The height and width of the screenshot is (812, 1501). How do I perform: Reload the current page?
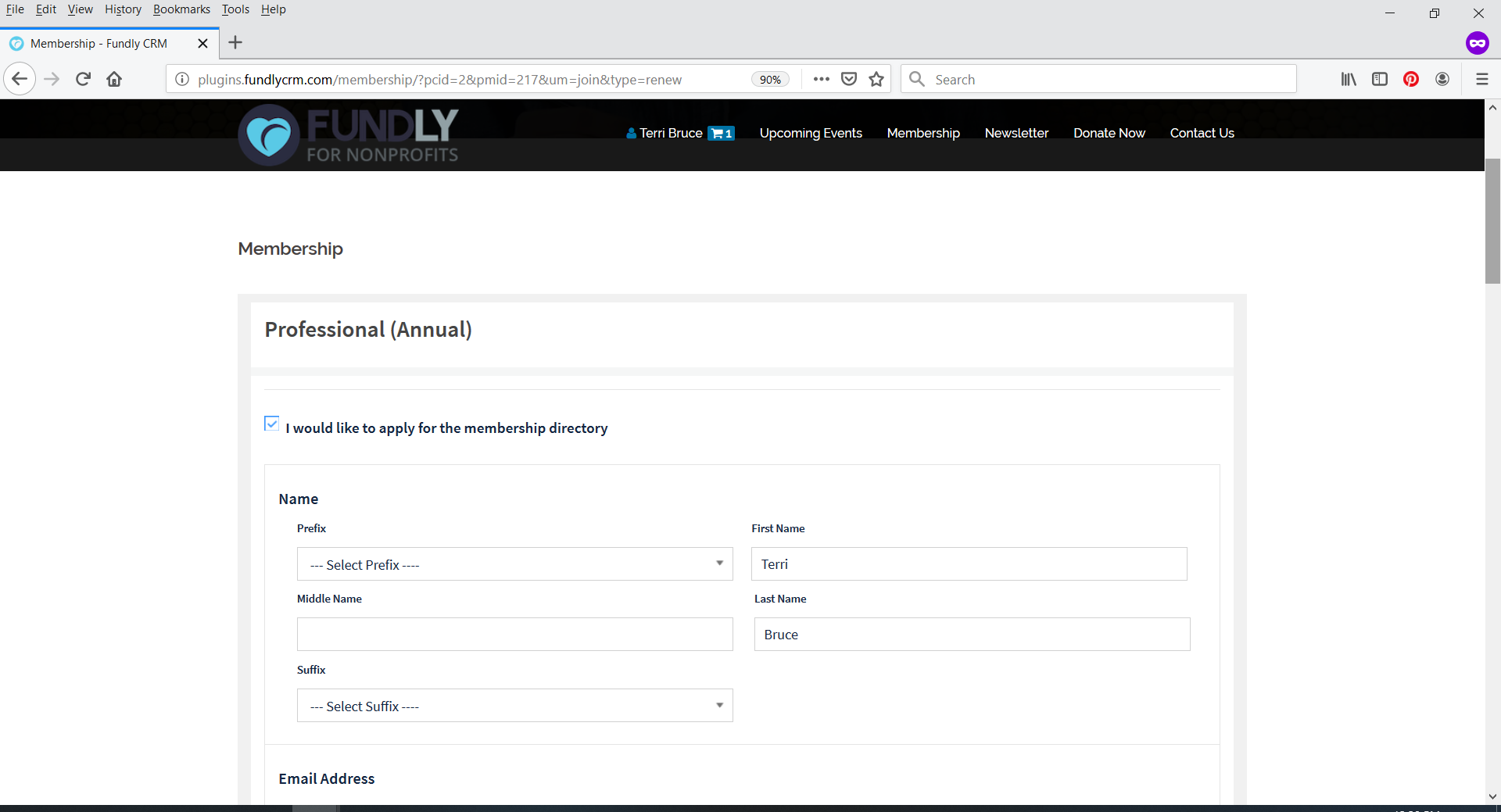tap(83, 79)
